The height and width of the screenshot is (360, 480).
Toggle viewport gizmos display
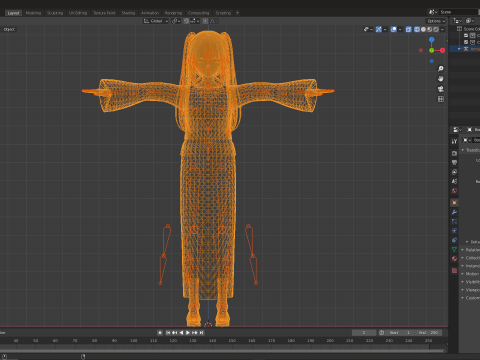379,29
